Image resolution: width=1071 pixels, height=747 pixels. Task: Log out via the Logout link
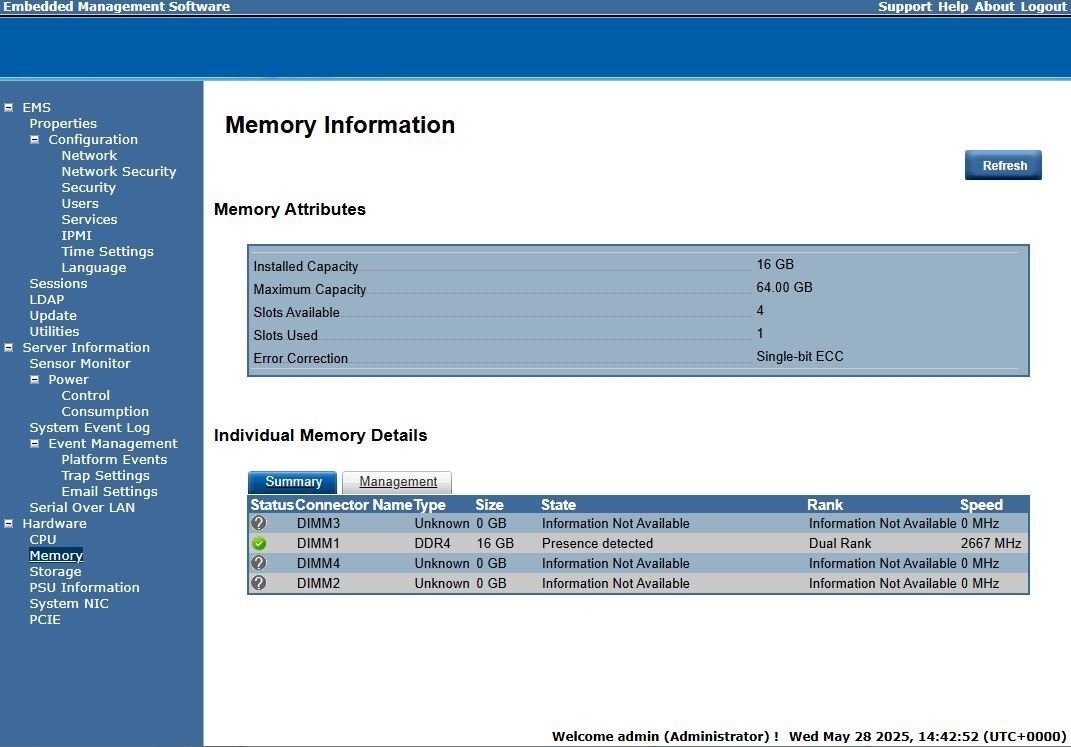[x=1043, y=7]
